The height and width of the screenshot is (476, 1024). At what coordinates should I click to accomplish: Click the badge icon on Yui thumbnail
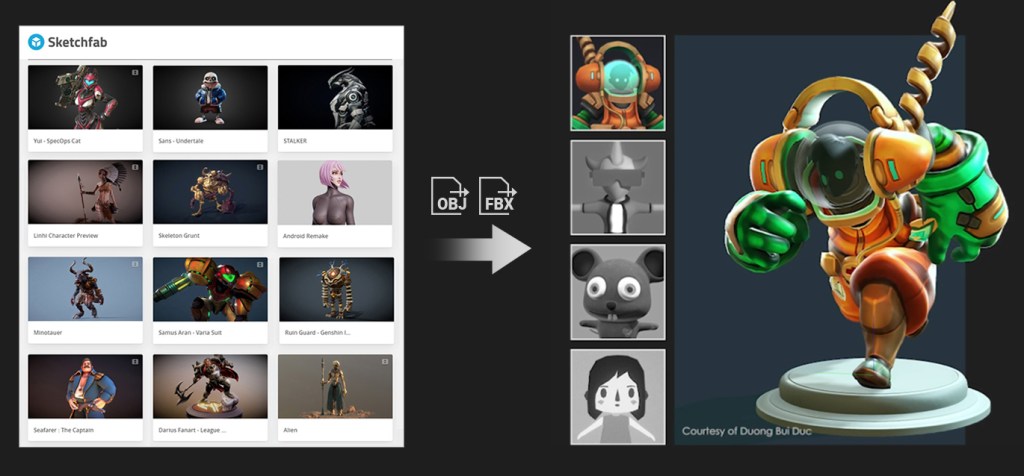[x=135, y=72]
